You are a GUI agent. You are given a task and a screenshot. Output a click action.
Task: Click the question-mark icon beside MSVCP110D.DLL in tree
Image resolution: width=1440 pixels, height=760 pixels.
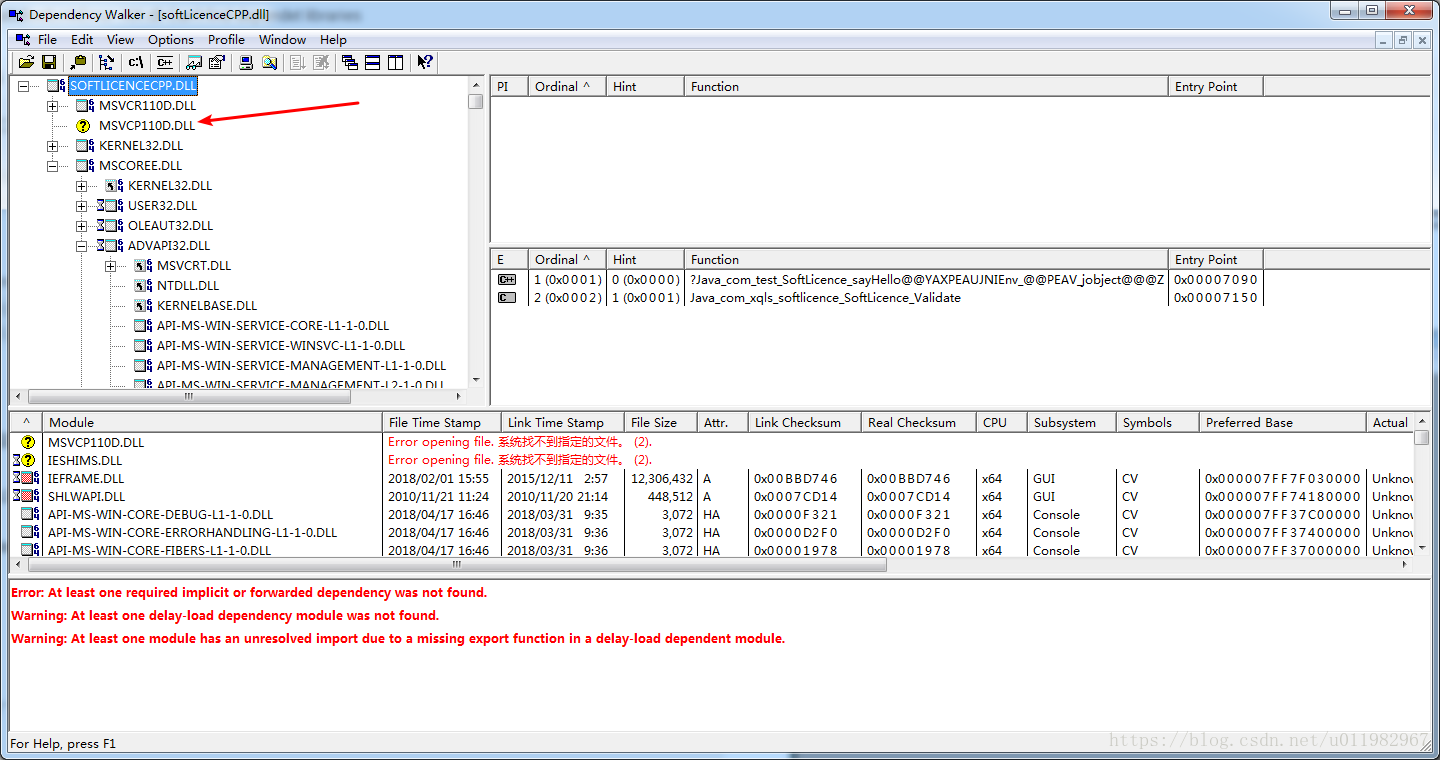[x=84, y=126]
